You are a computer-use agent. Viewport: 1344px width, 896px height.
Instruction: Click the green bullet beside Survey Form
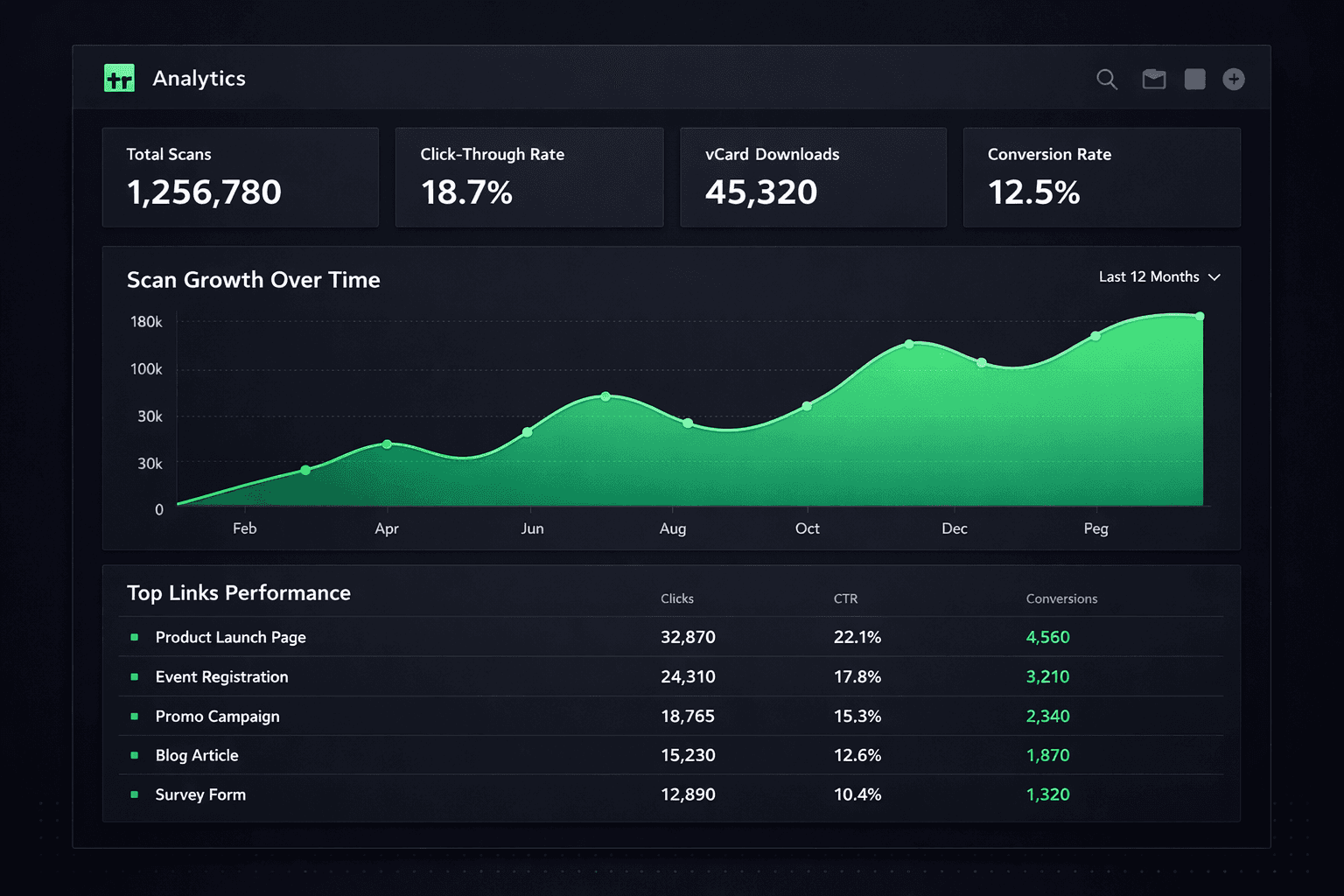tap(134, 794)
